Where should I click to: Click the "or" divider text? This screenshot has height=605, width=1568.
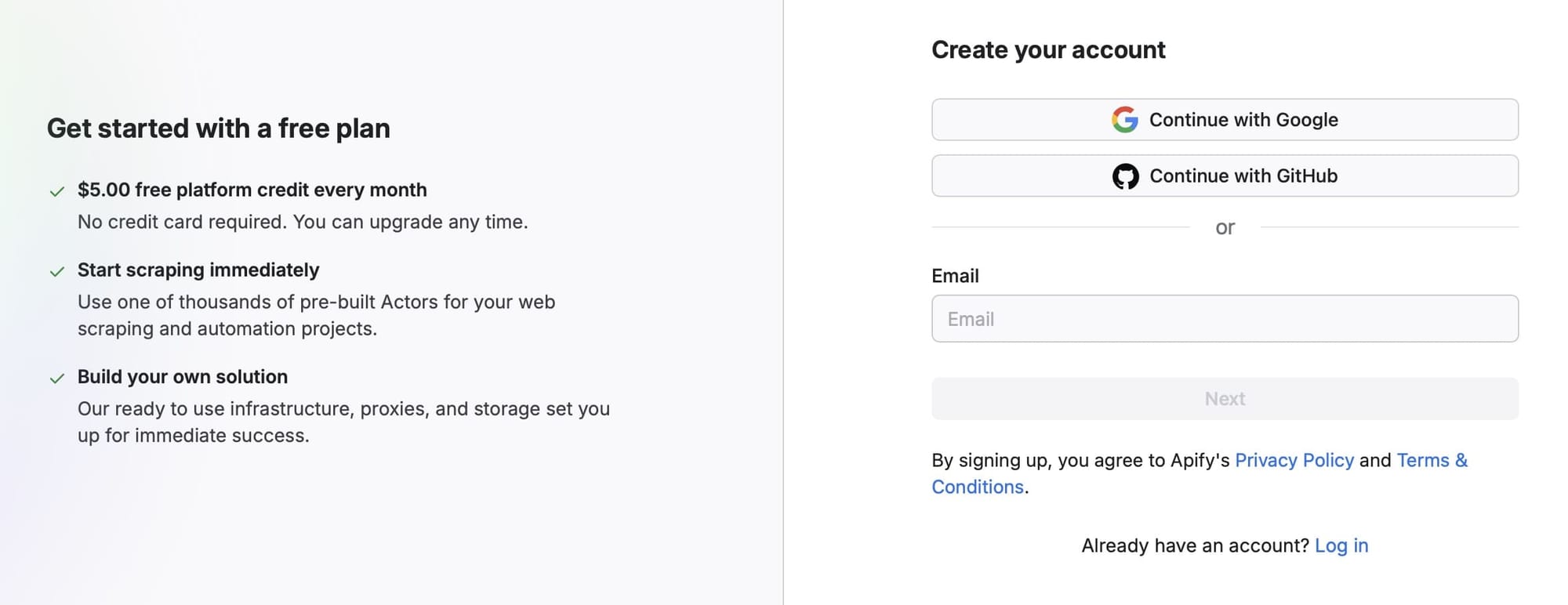(x=1225, y=226)
